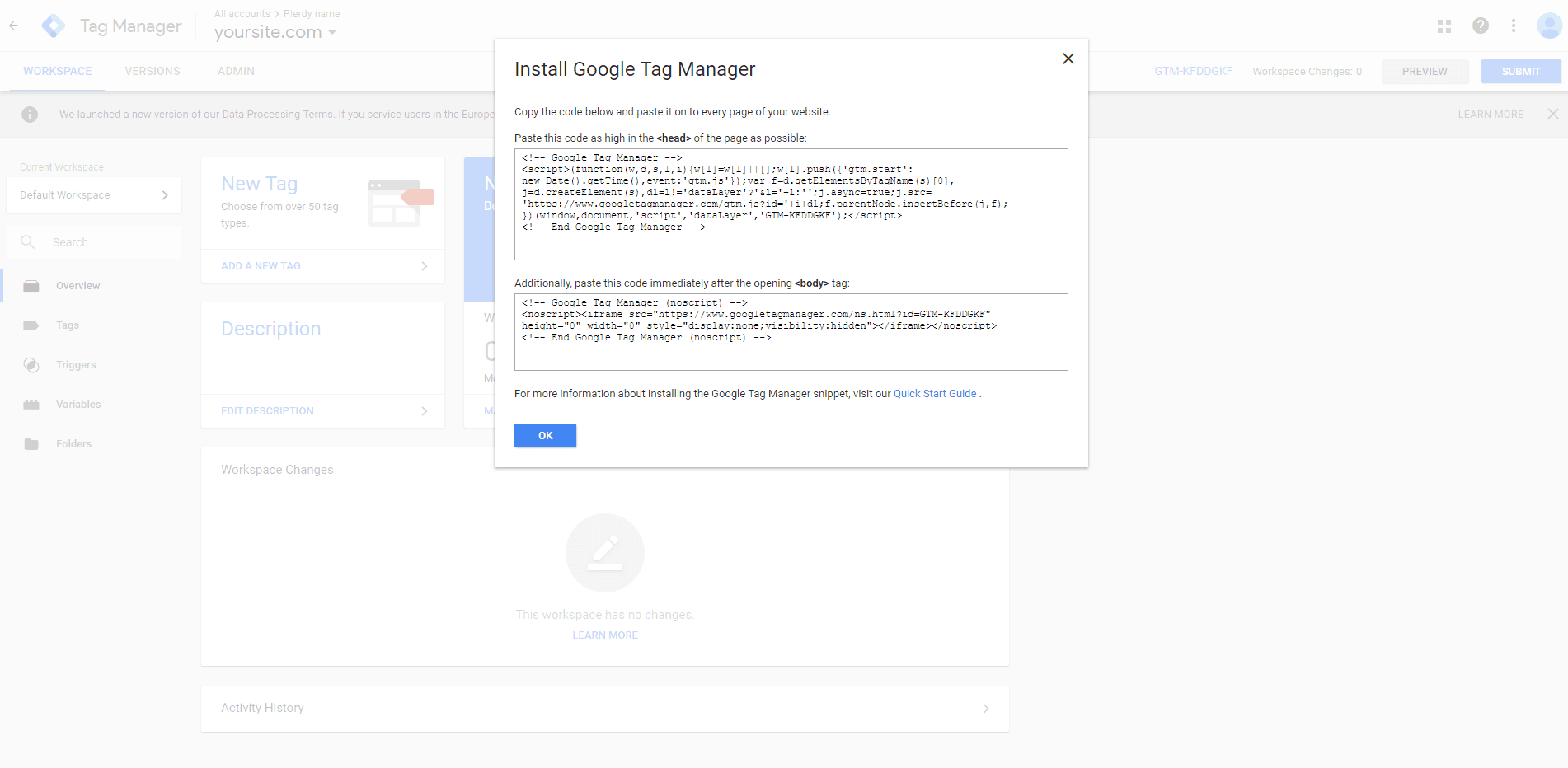Click the chevron beside Add a New Tag
The image size is (1568, 768).
coord(425,266)
